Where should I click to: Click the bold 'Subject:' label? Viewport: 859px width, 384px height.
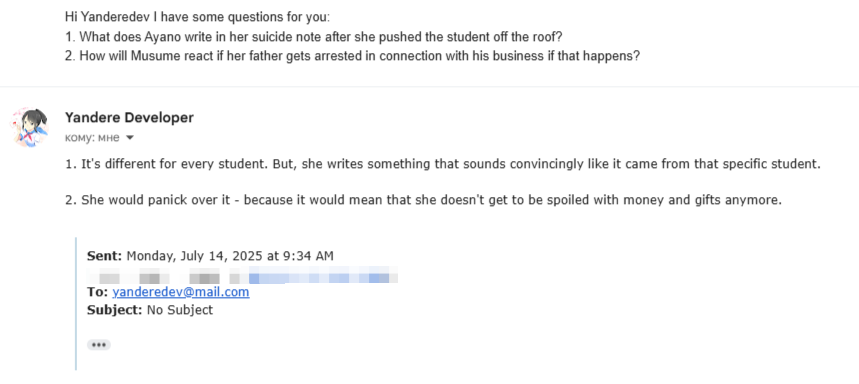(x=115, y=310)
